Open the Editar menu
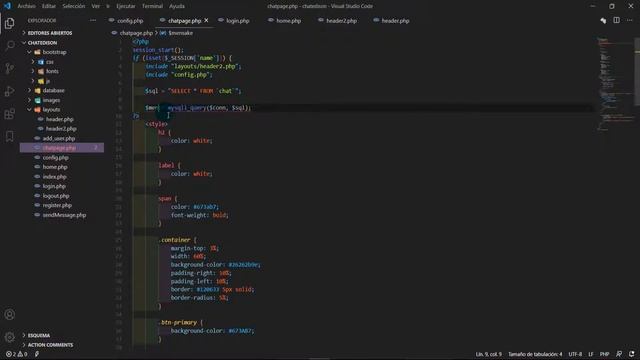Viewport: 640px width, 360px height. tap(49, 6)
